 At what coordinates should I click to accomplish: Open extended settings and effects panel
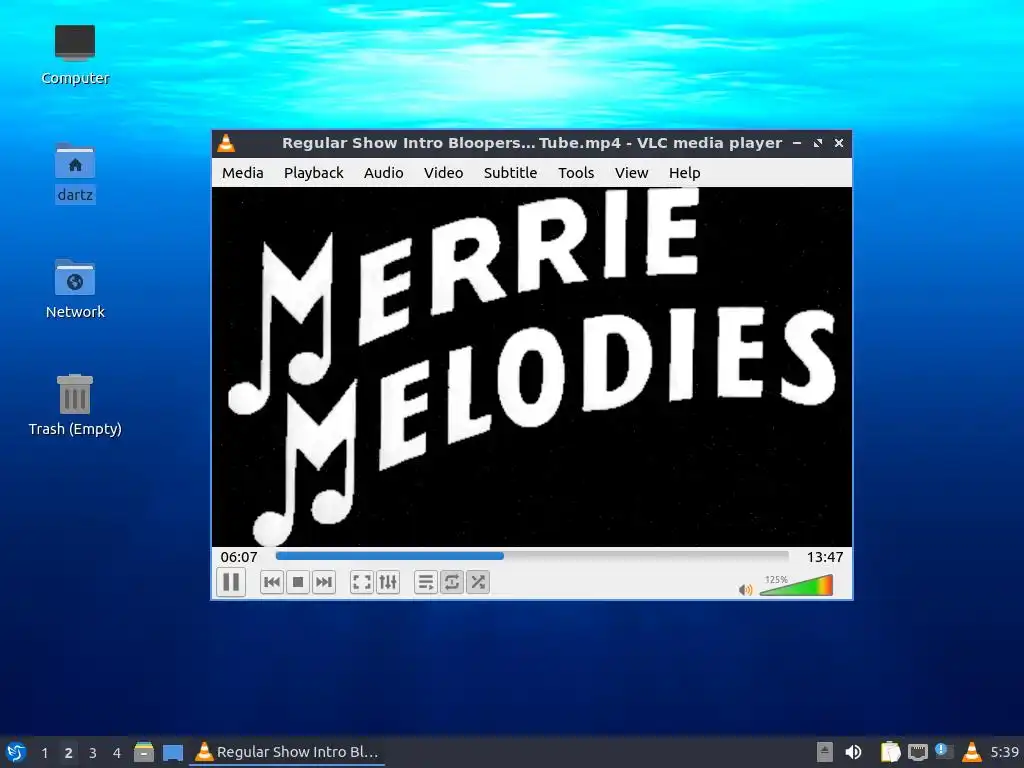point(387,582)
